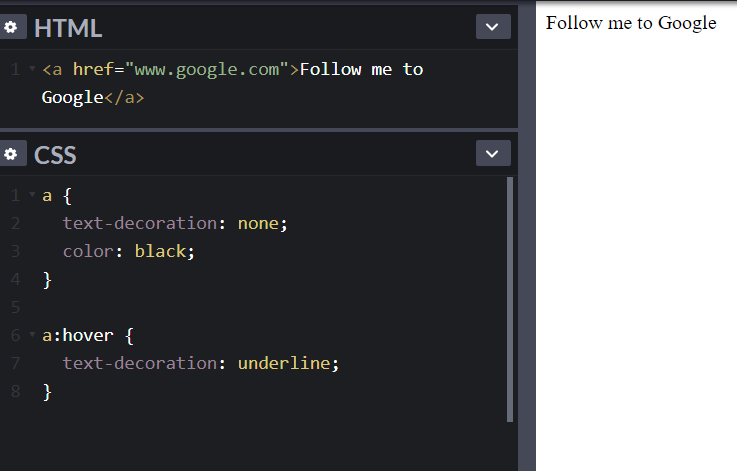This screenshot has height=471, width=737.
Task: Click 'text-decoration: underline;' on CSS line 7
Action: pyautogui.click(x=201, y=363)
